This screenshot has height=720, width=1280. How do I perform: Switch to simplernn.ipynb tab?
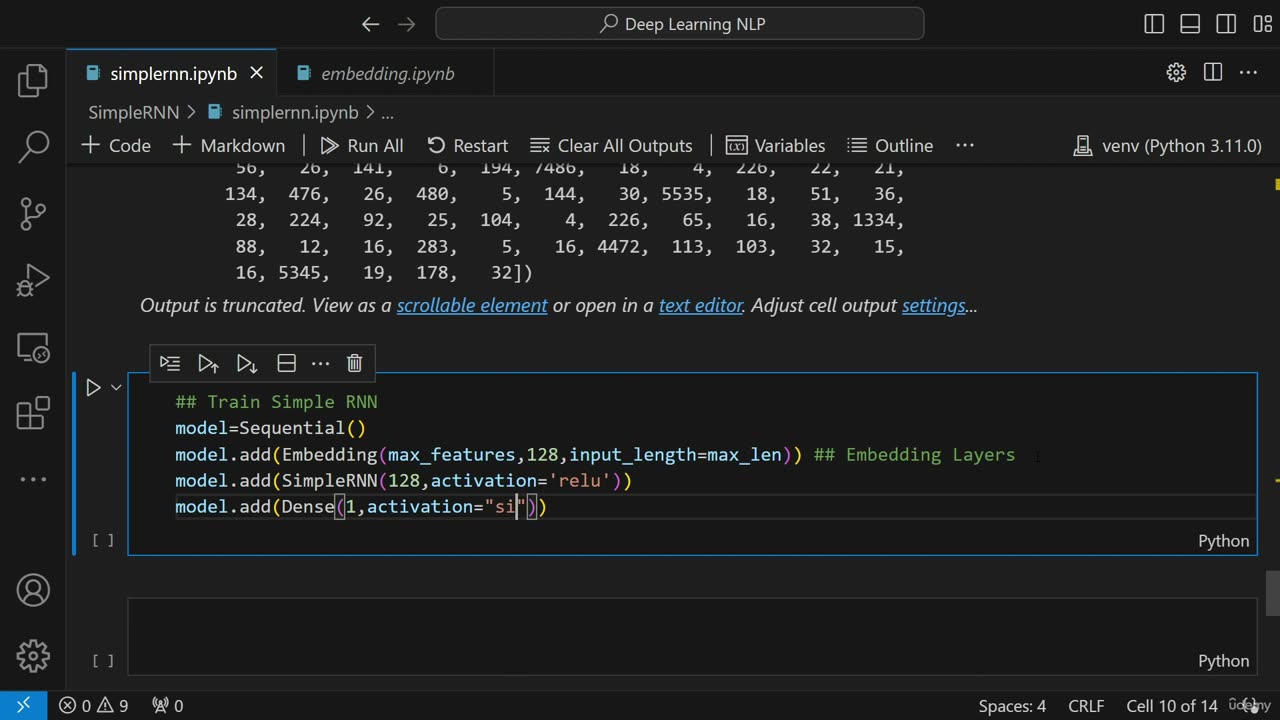[173, 73]
